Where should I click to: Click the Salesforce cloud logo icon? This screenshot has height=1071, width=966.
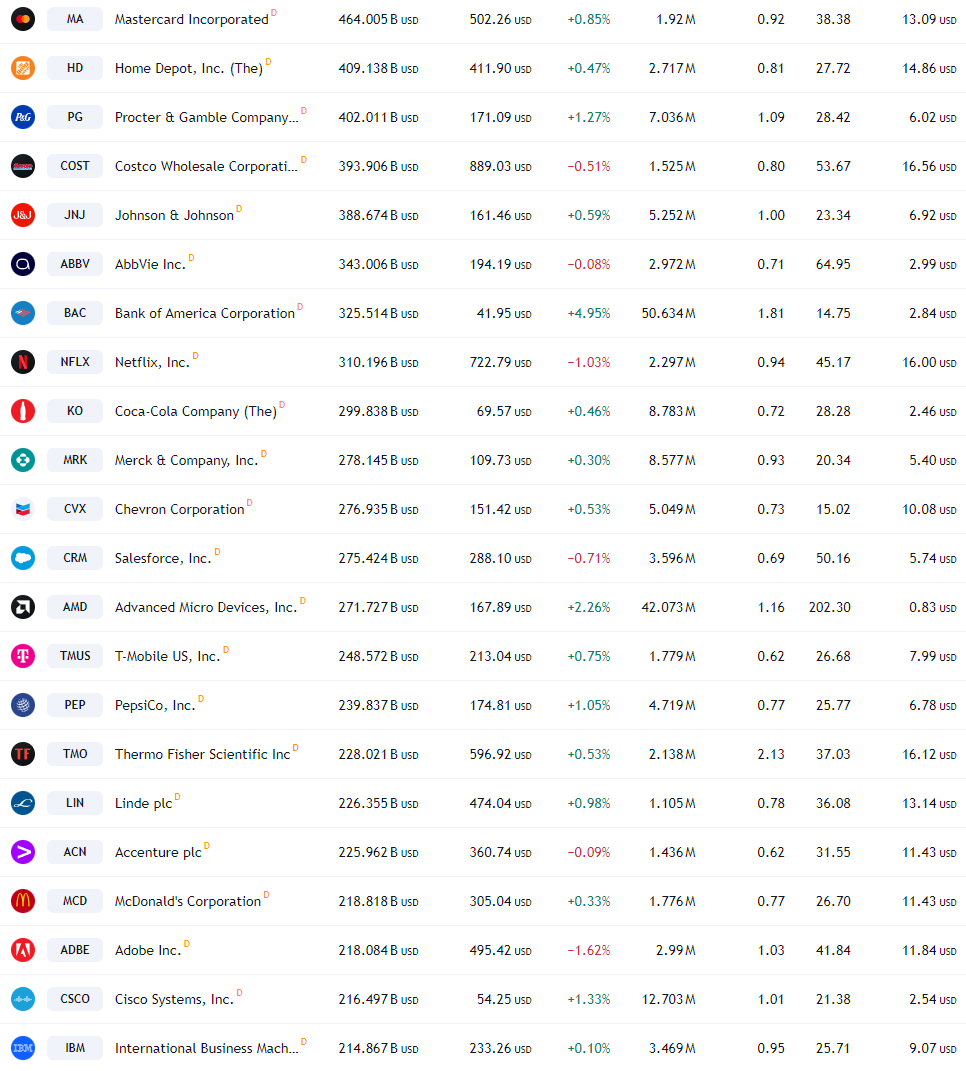coord(23,558)
